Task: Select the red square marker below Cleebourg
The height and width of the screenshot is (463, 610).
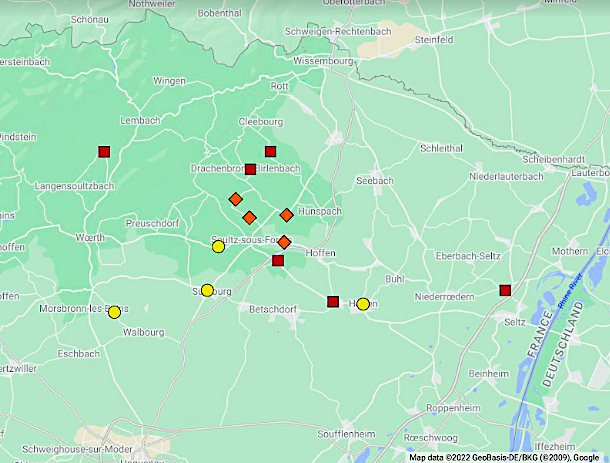Action: pyautogui.click(x=270, y=152)
